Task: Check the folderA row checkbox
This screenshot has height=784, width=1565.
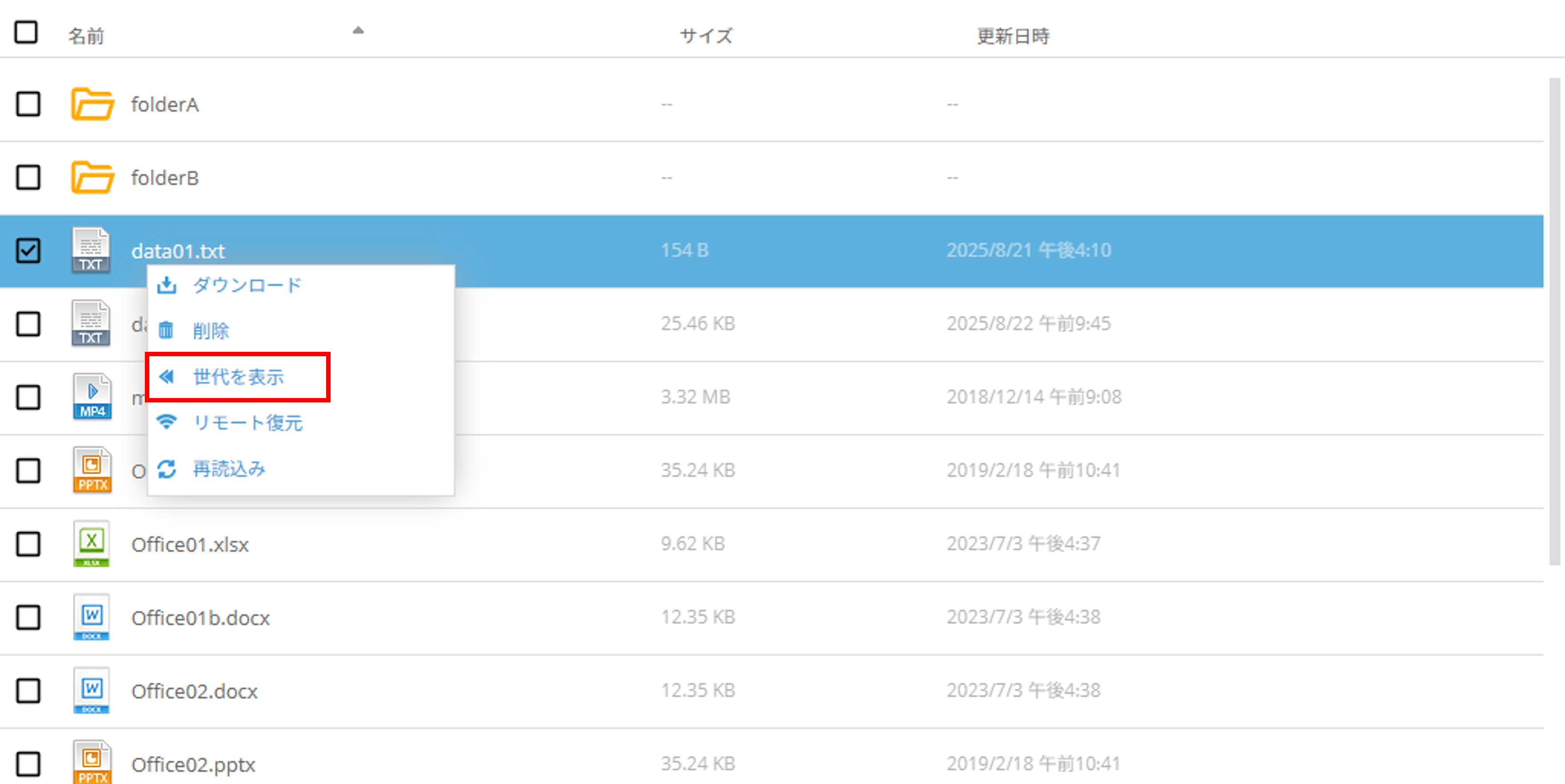Action: pos(28,104)
